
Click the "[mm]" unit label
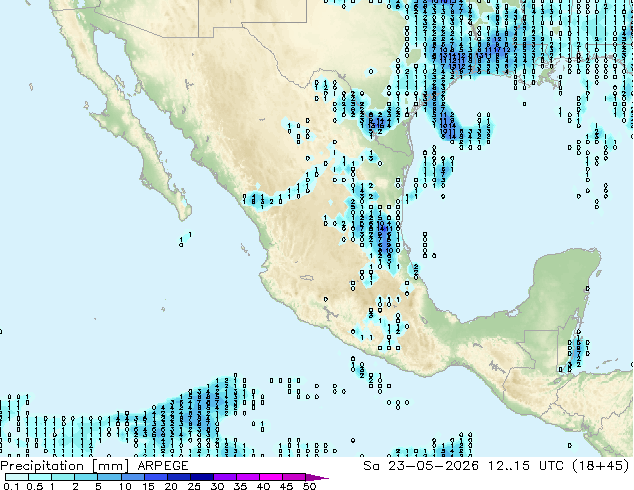(x=110, y=466)
